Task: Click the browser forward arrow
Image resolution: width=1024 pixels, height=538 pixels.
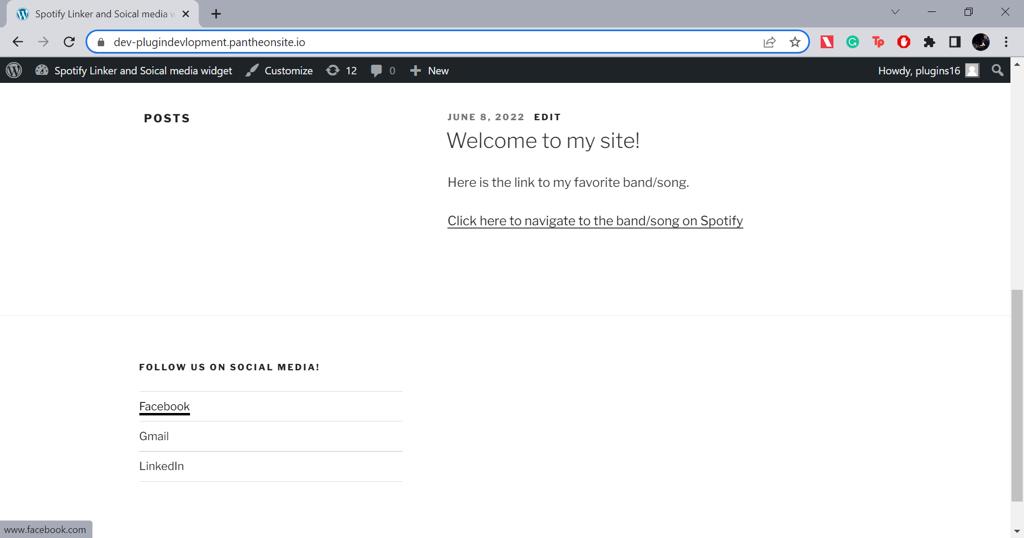Action: (43, 42)
